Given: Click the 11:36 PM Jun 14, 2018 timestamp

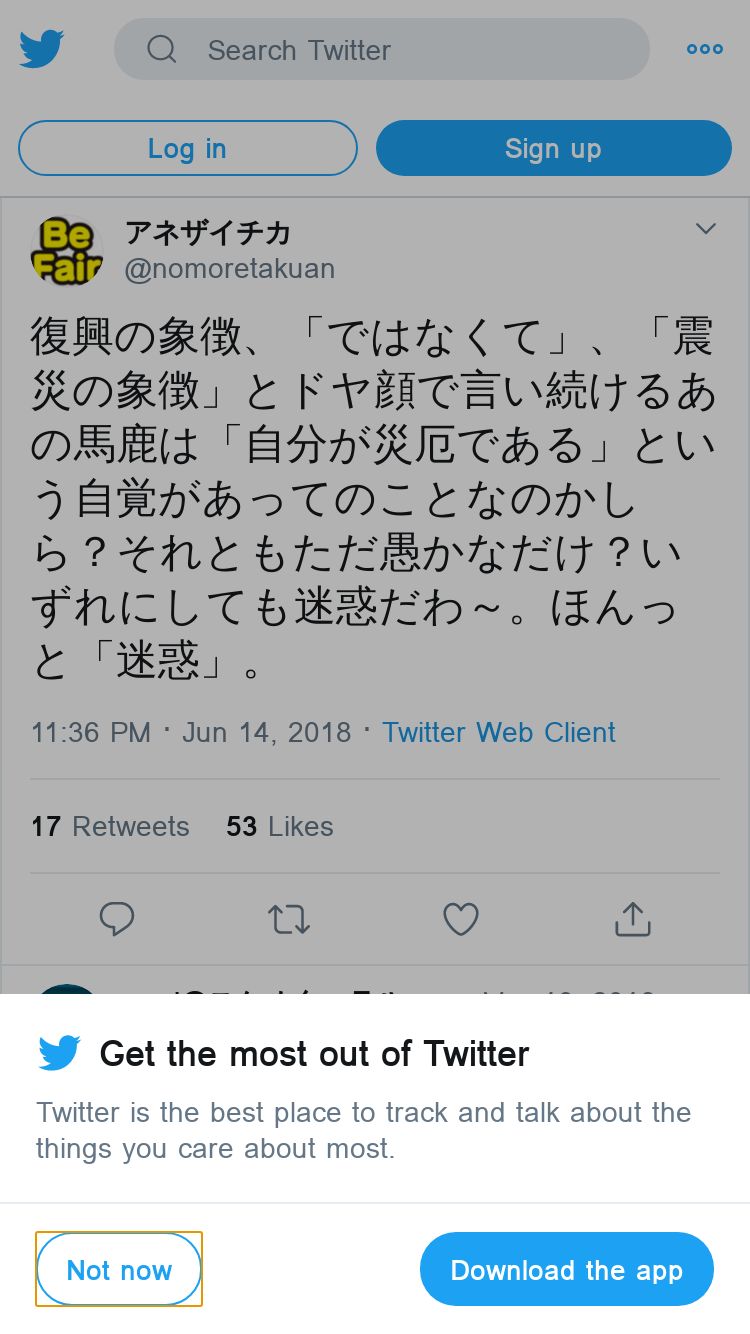Looking at the screenshot, I should pyautogui.click(x=191, y=732).
